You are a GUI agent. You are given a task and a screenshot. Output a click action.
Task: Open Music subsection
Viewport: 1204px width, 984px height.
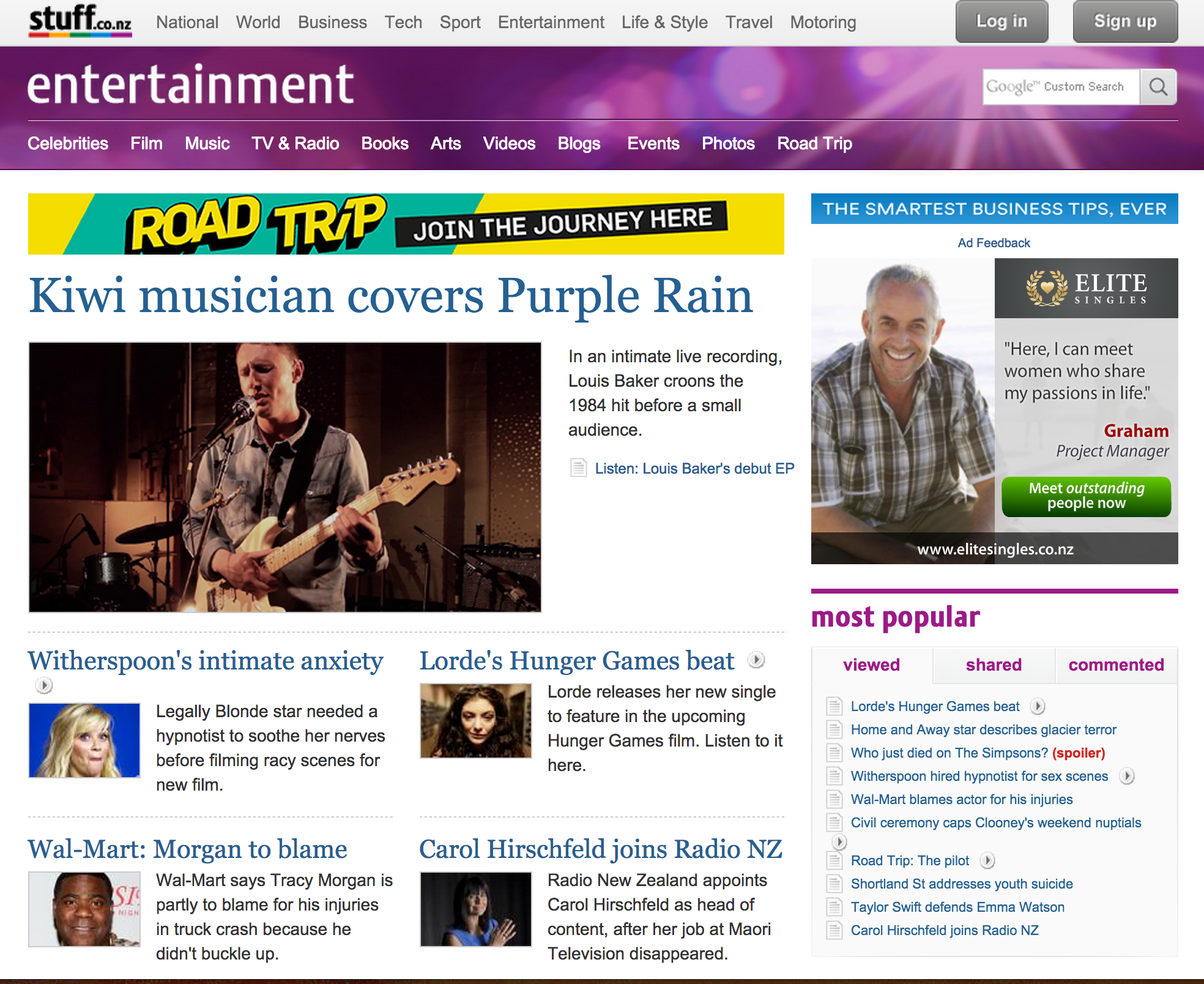pos(207,143)
